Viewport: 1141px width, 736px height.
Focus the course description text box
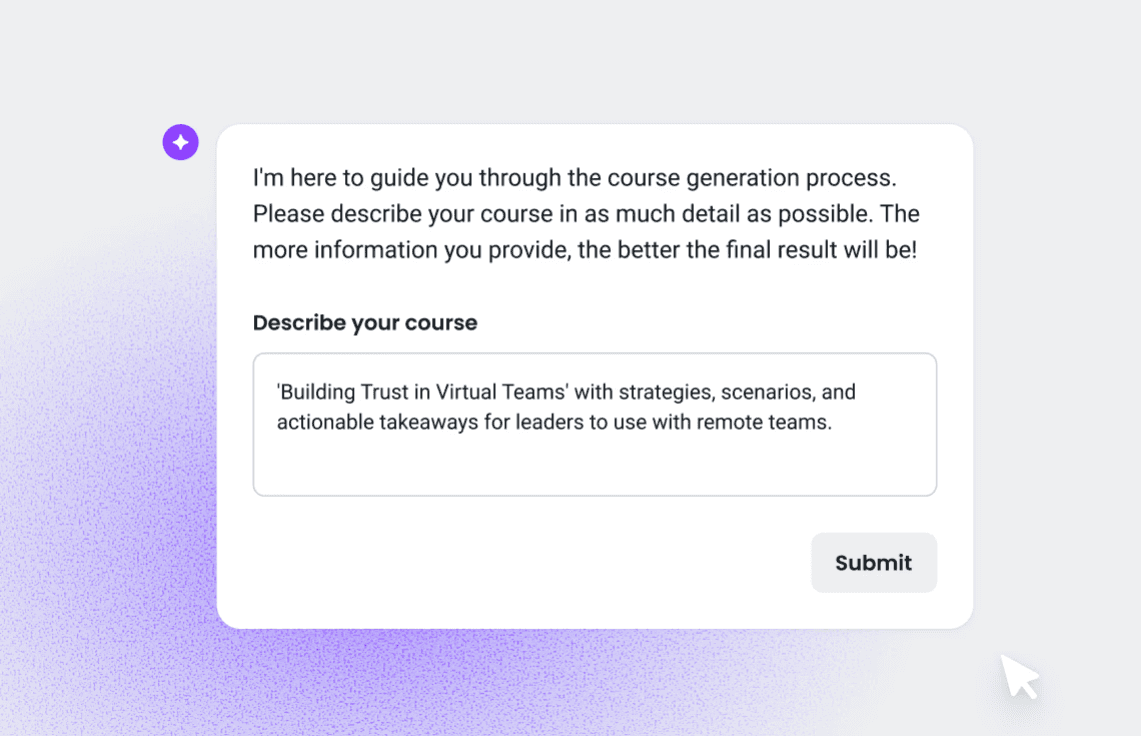pyautogui.click(x=594, y=424)
